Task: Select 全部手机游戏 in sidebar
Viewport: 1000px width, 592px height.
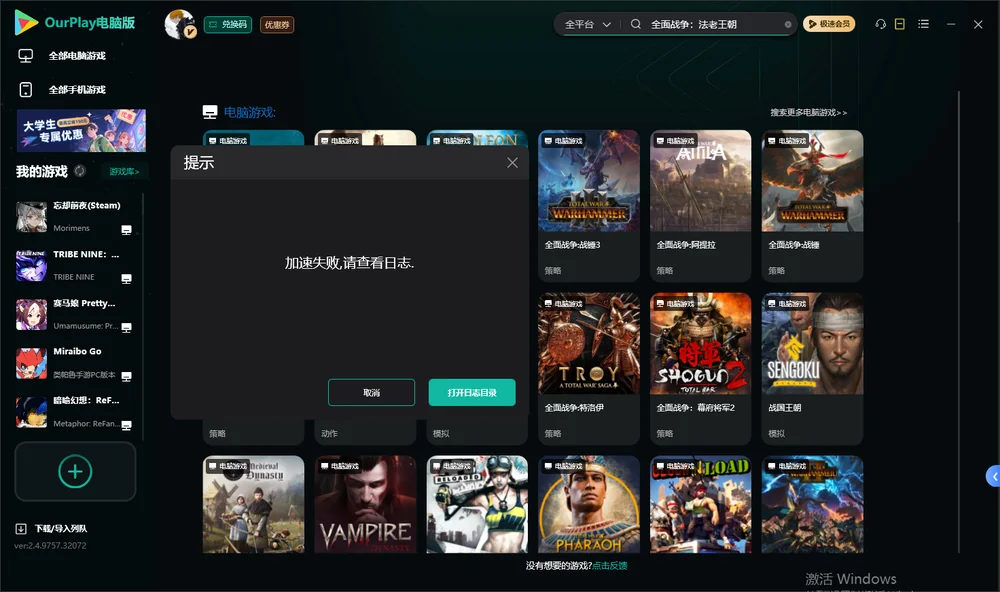Action: point(77,89)
